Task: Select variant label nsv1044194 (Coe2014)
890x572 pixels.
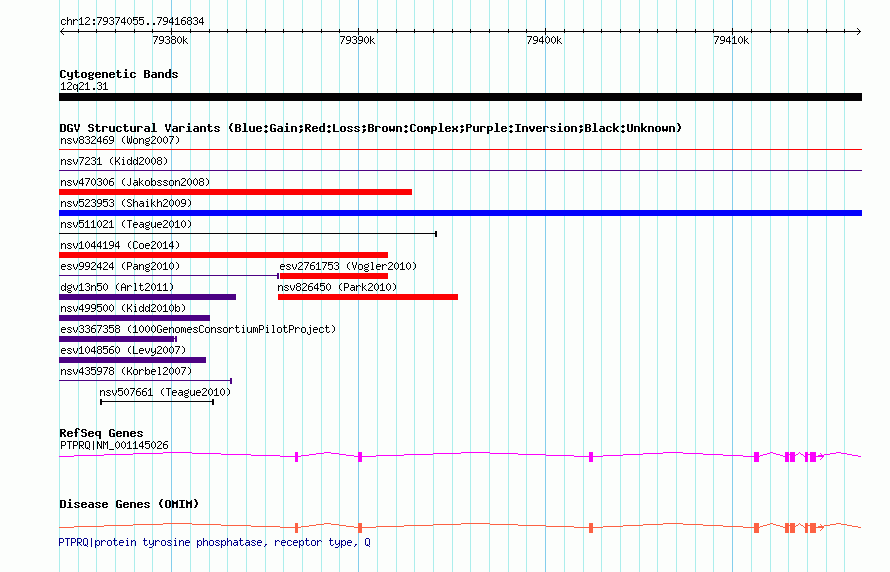Action: coord(120,245)
